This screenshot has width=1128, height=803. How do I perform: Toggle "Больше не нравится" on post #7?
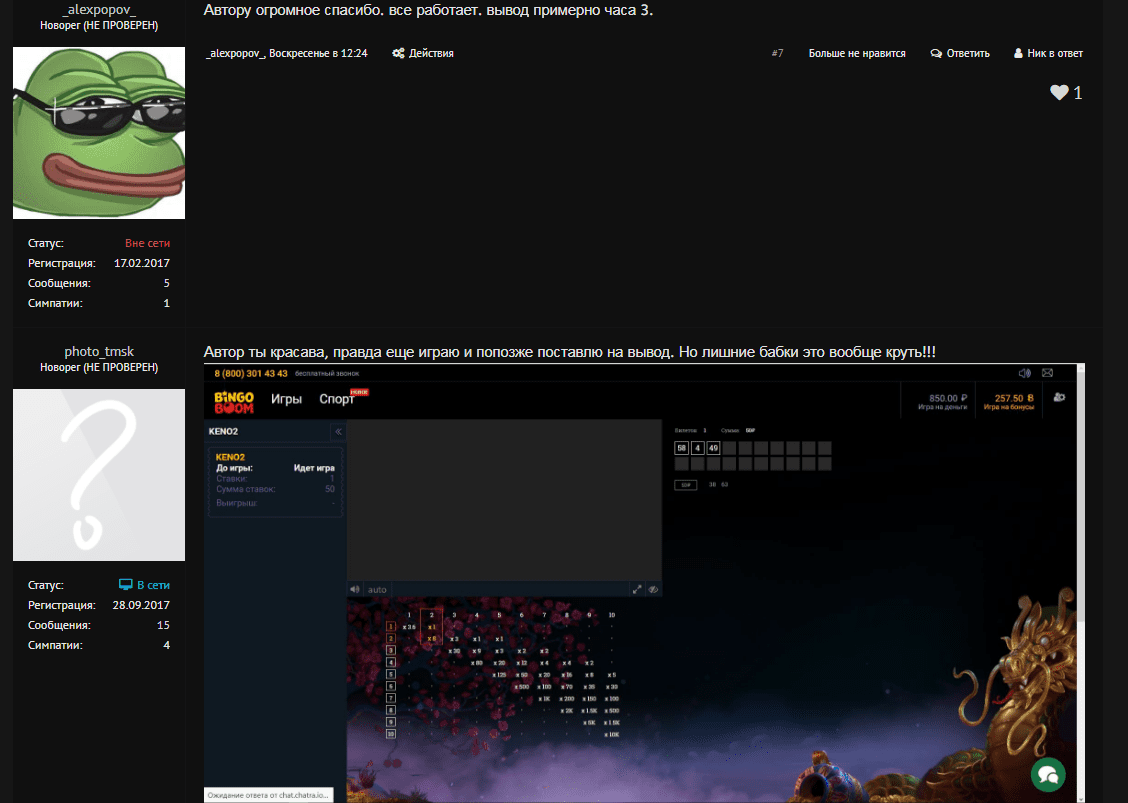[856, 54]
